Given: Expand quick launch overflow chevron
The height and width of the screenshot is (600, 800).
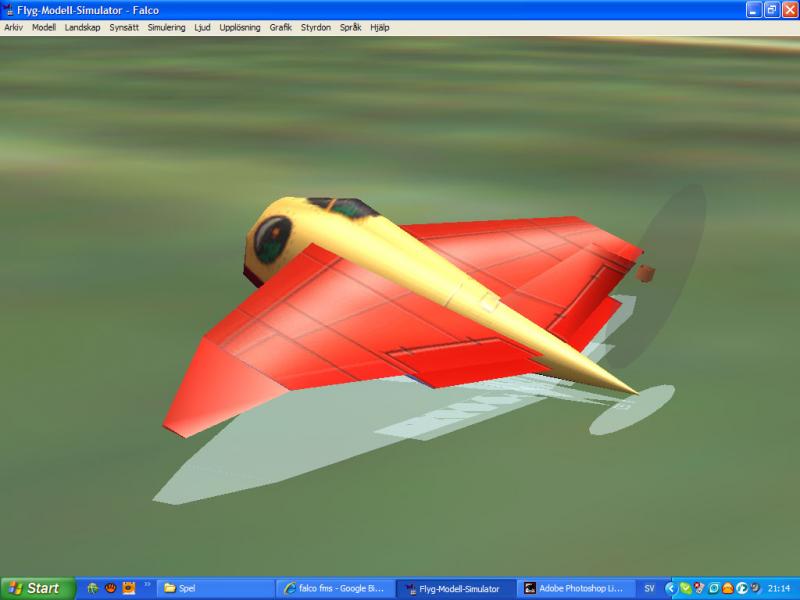Looking at the screenshot, I should click(x=147, y=585).
